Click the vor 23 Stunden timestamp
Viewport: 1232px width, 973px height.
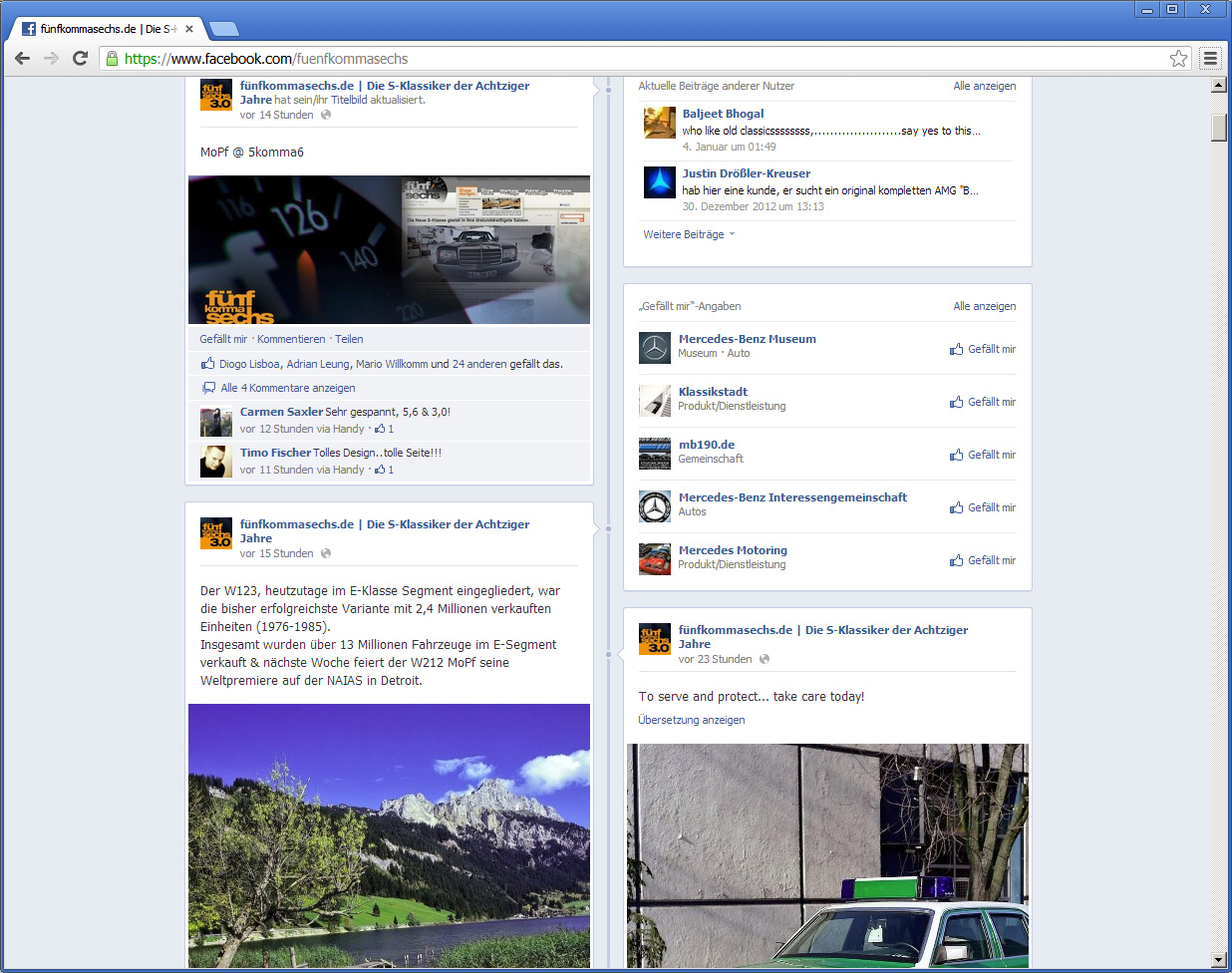715,659
